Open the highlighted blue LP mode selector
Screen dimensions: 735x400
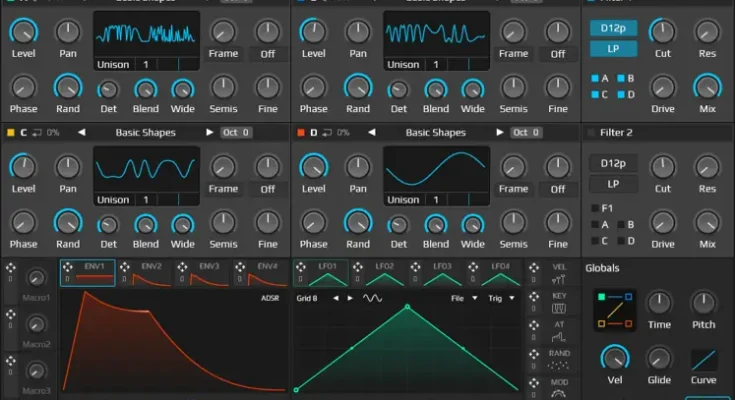click(613, 49)
